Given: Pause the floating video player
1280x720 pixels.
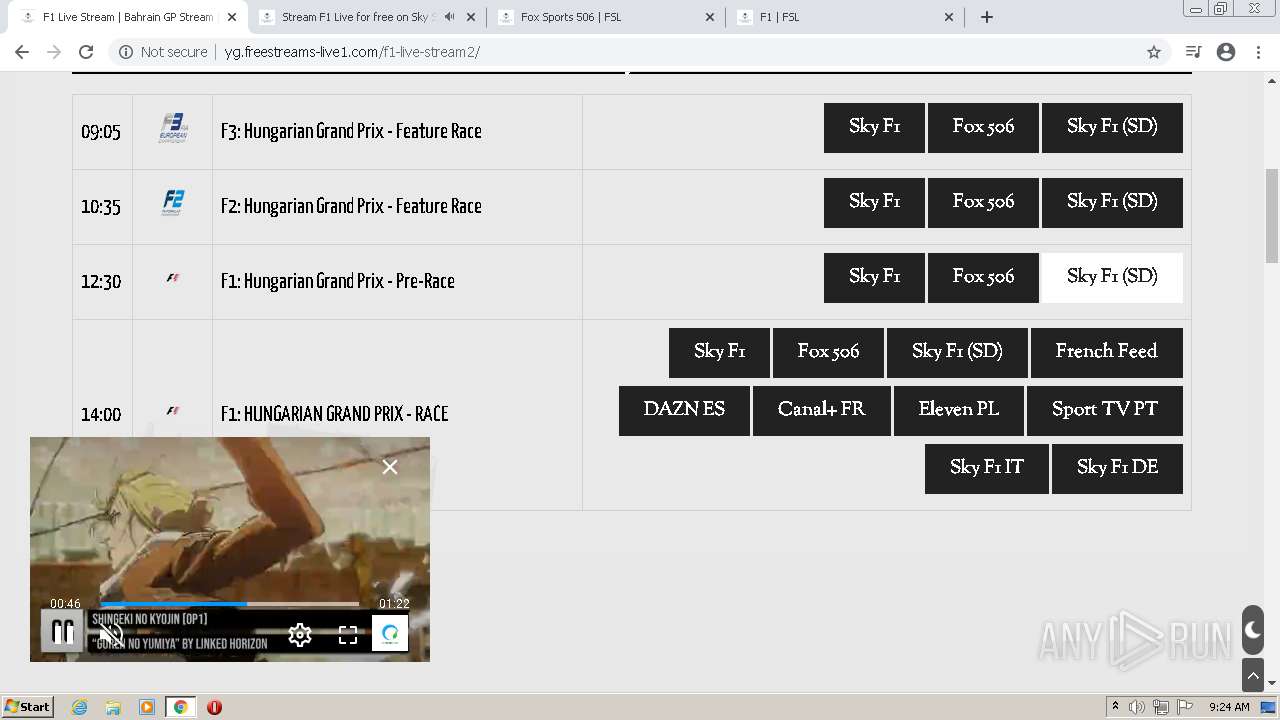Looking at the screenshot, I should click(62, 632).
